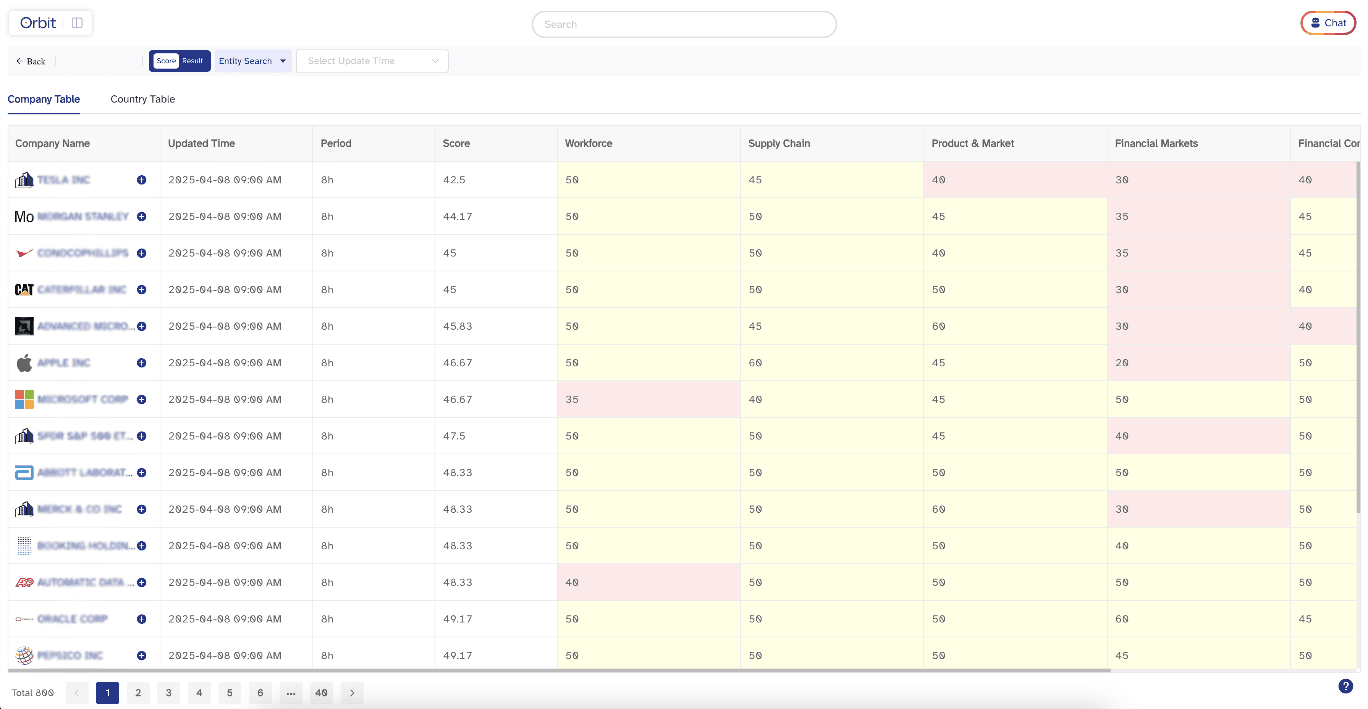Open the Oracle Corp company link

click(x=72, y=619)
